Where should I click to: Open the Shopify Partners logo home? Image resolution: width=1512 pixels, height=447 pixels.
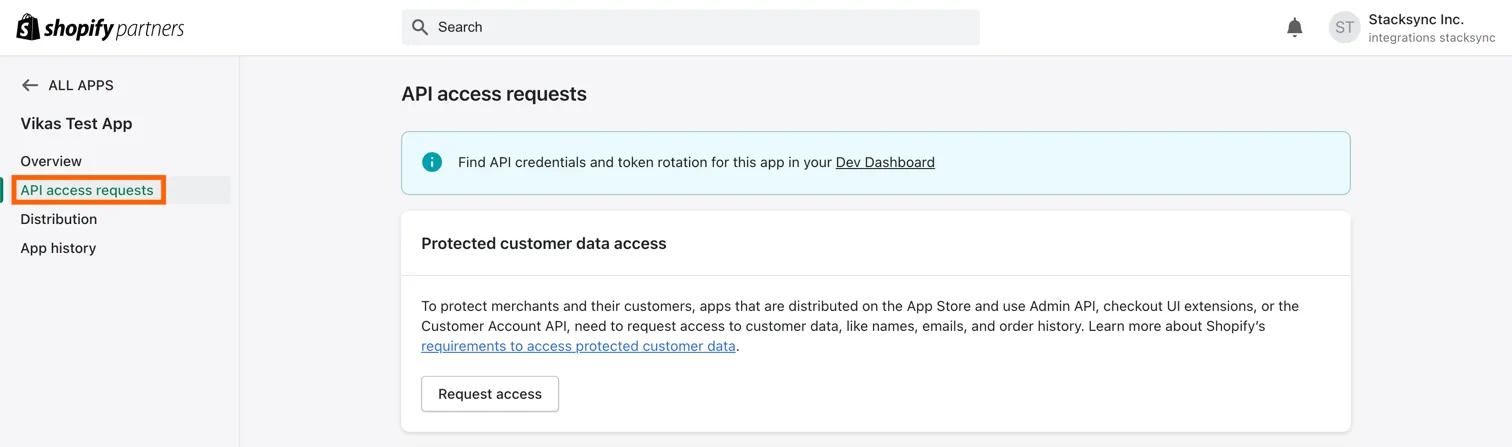pos(100,28)
